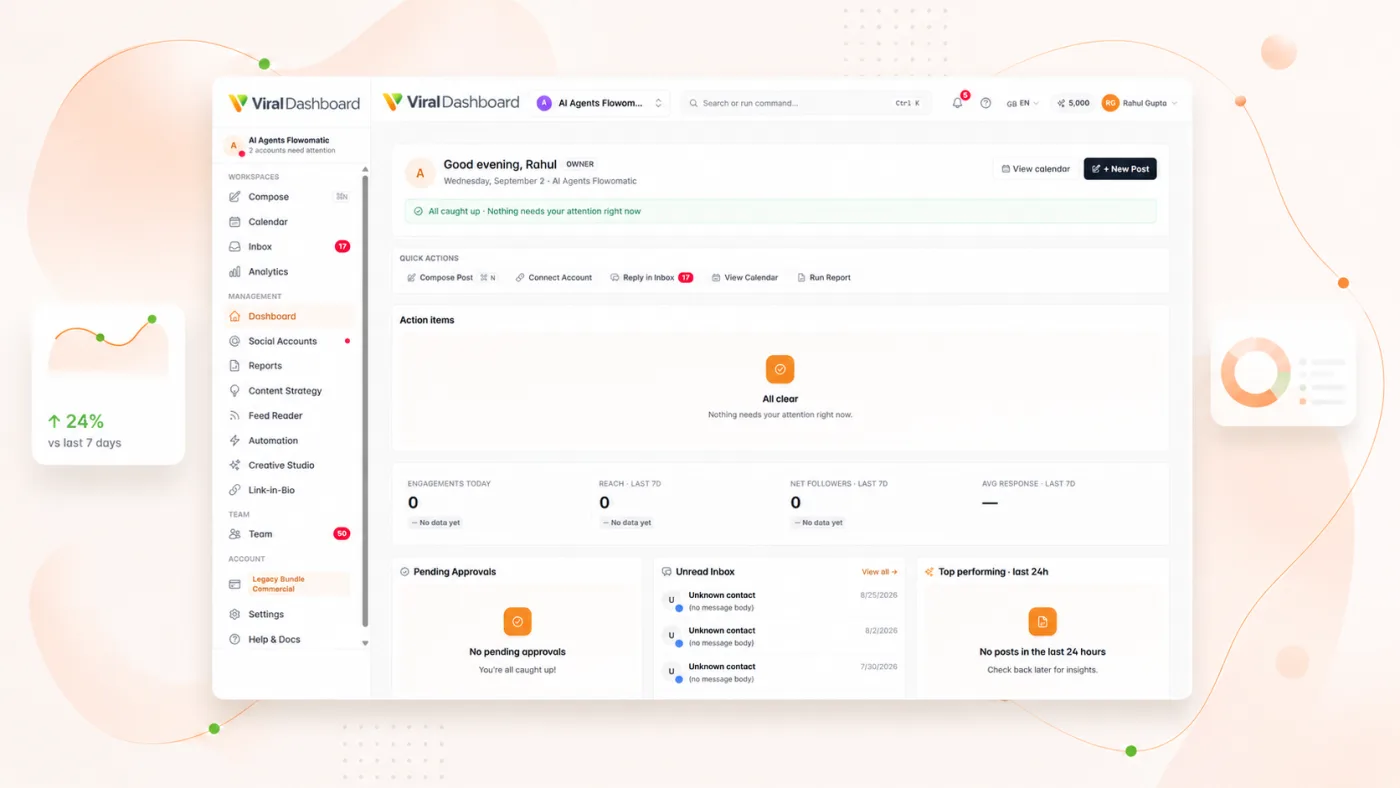Viewport: 1400px width, 788px height.
Task: Open Settings in the sidebar
Action: tap(290, 614)
